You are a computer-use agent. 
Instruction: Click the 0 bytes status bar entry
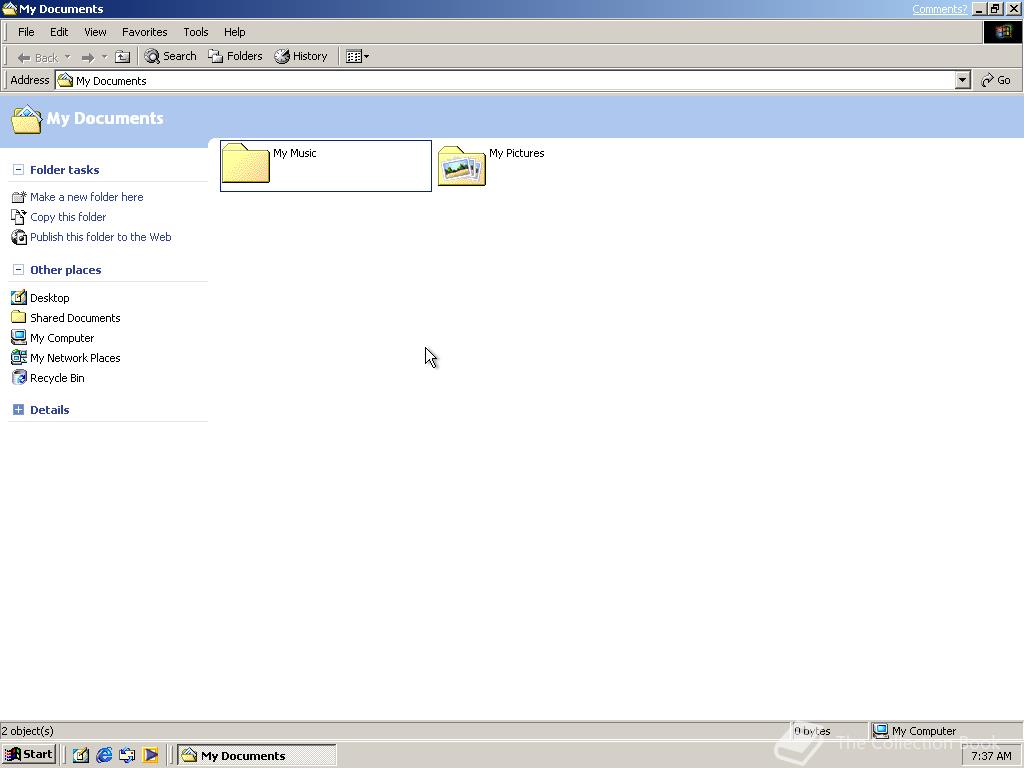pos(812,731)
